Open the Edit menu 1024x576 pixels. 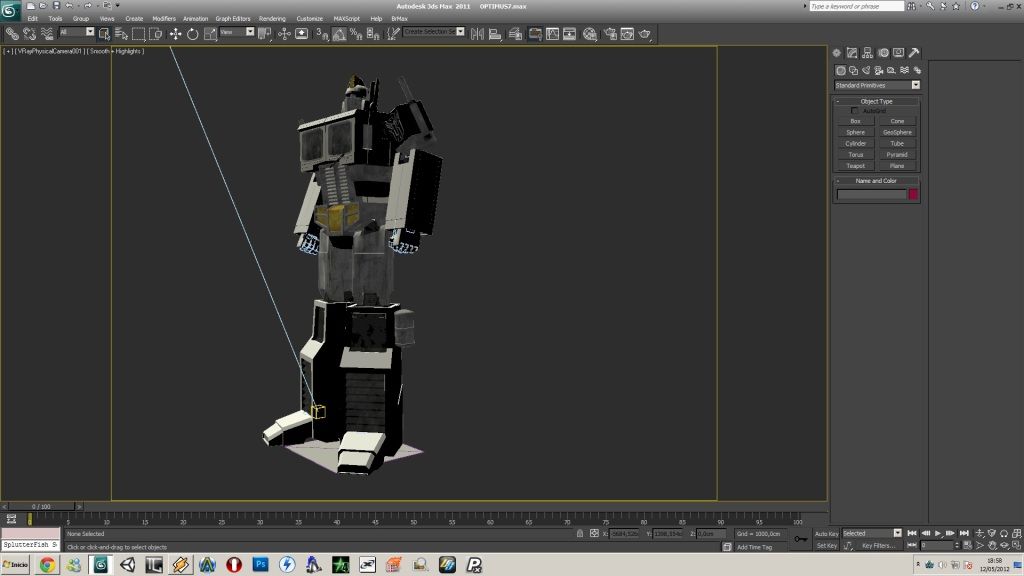pos(33,19)
